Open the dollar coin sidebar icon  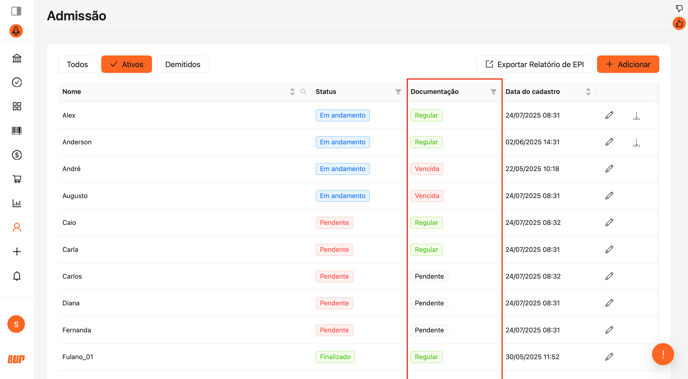coord(17,155)
